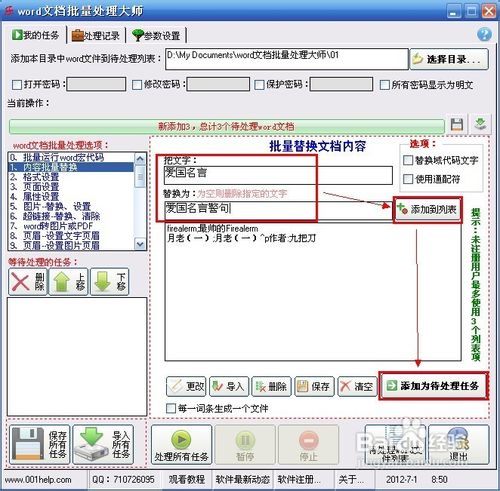Select 7. word转图片或PDF option

[x=71, y=226]
